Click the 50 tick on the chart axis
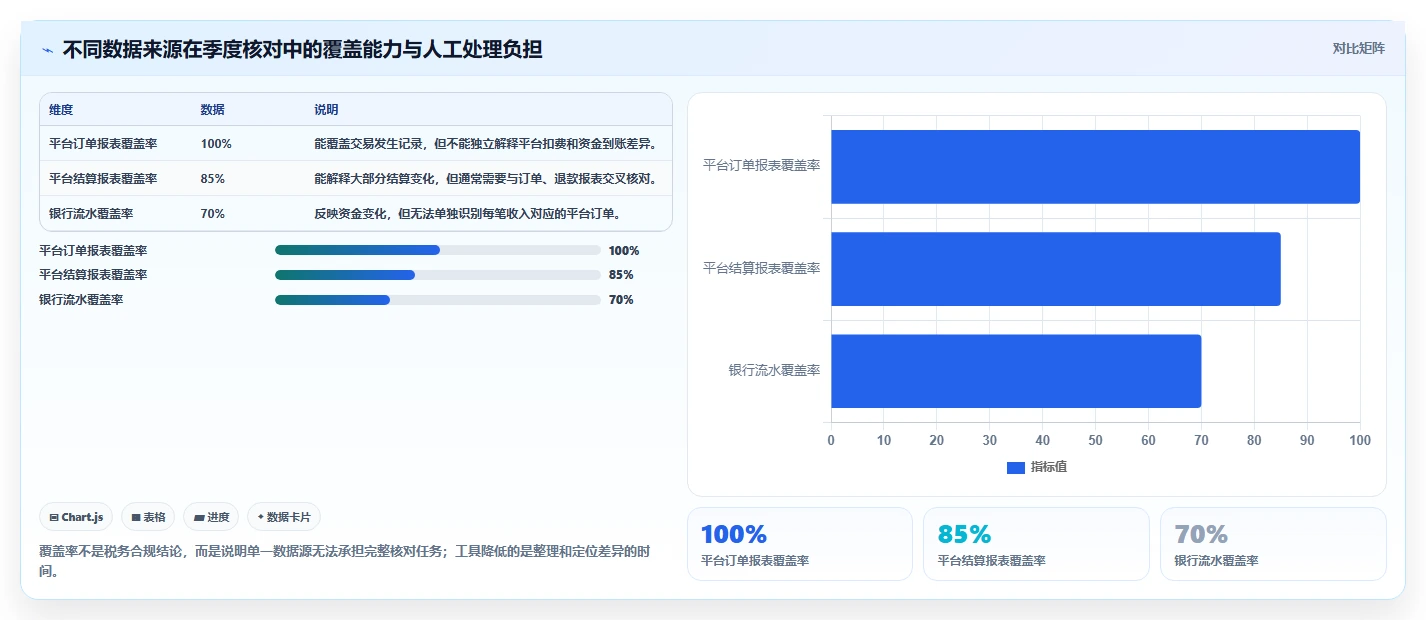 click(x=1095, y=440)
